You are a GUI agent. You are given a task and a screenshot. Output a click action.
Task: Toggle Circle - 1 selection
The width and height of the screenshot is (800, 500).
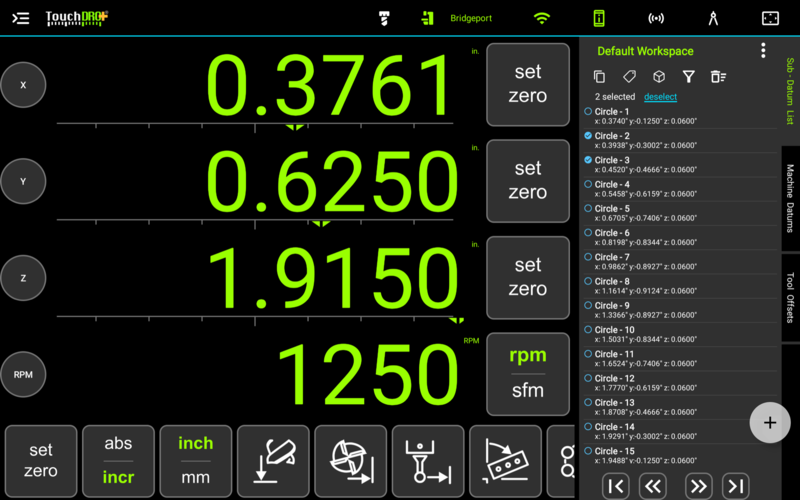point(588,111)
